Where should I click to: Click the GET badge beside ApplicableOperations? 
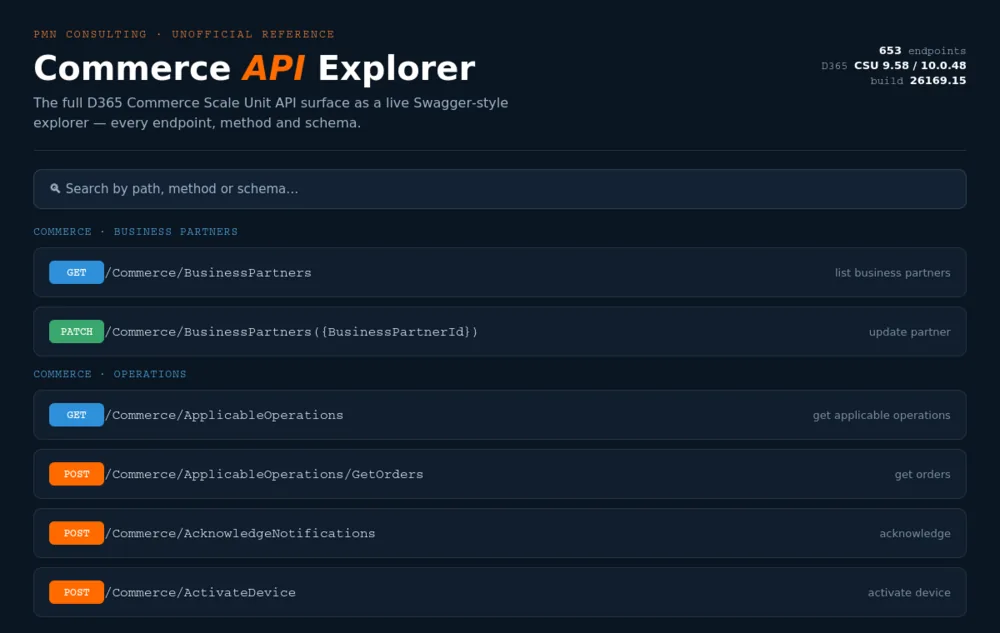[77, 415]
